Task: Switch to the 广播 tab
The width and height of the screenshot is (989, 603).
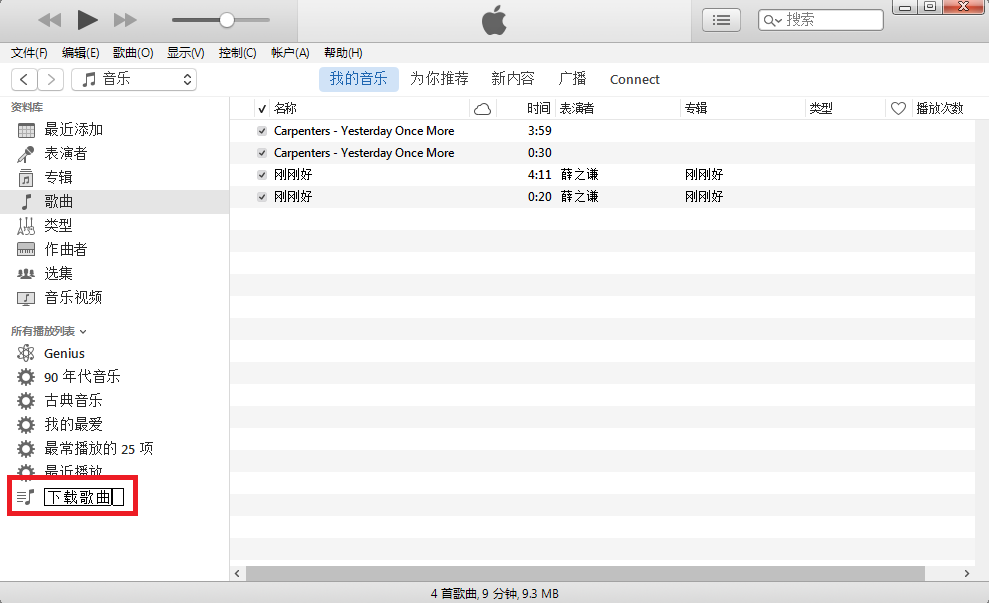Action: [572, 79]
